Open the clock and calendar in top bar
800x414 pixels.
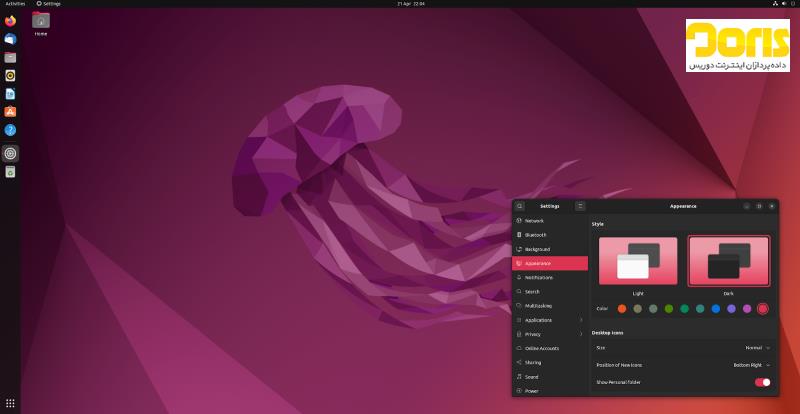[411, 4]
